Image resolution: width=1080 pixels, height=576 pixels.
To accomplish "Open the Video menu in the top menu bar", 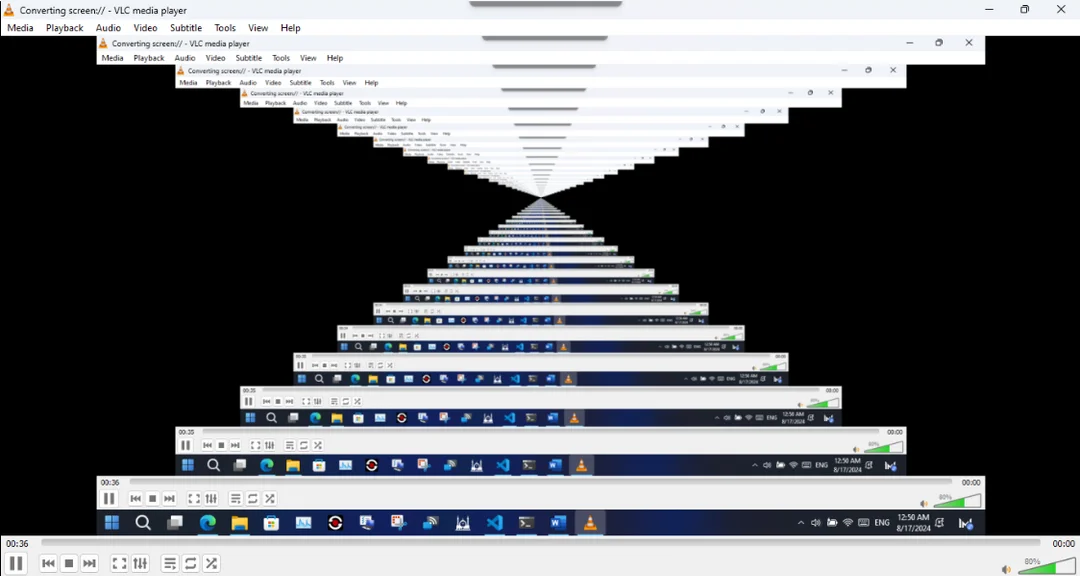I will click(x=145, y=28).
